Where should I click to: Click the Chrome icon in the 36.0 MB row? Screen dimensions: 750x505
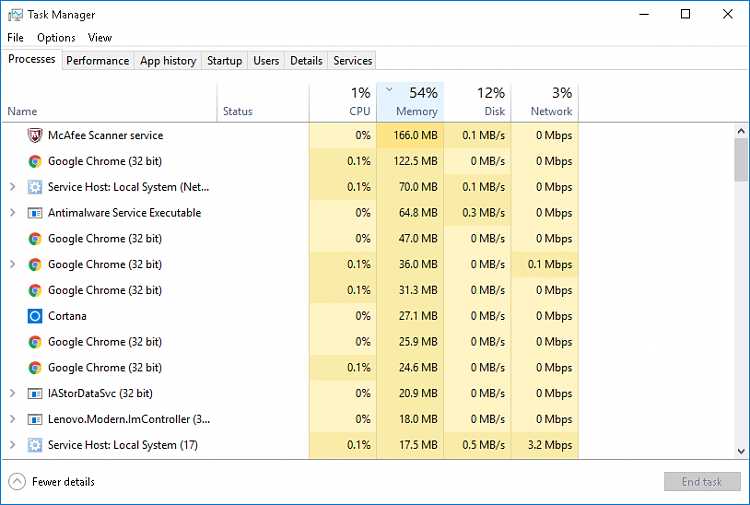pyautogui.click(x=34, y=264)
